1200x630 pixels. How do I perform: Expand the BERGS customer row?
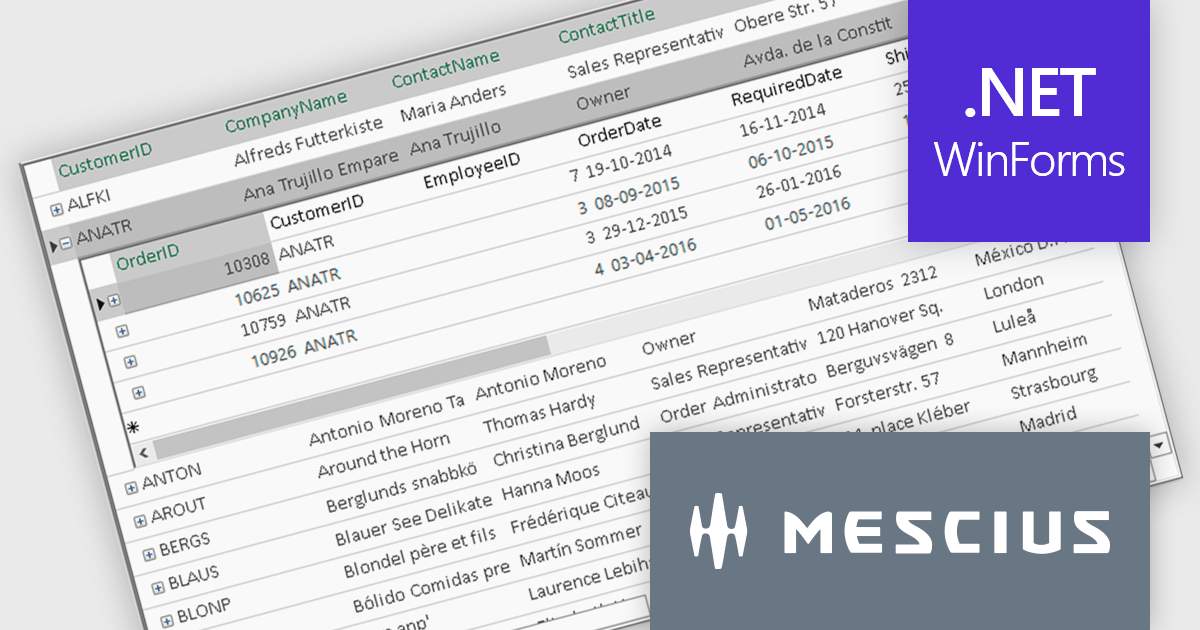(x=148, y=553)
